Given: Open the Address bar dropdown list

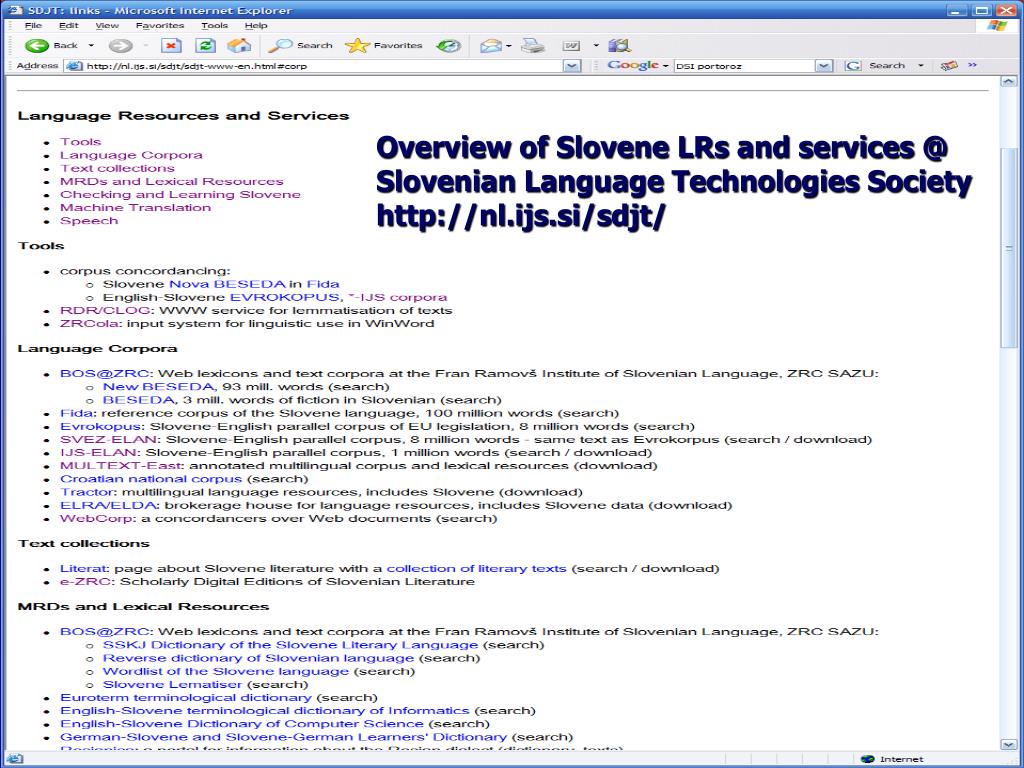Looking at the screenshot, I should click(x=571, y=65).
